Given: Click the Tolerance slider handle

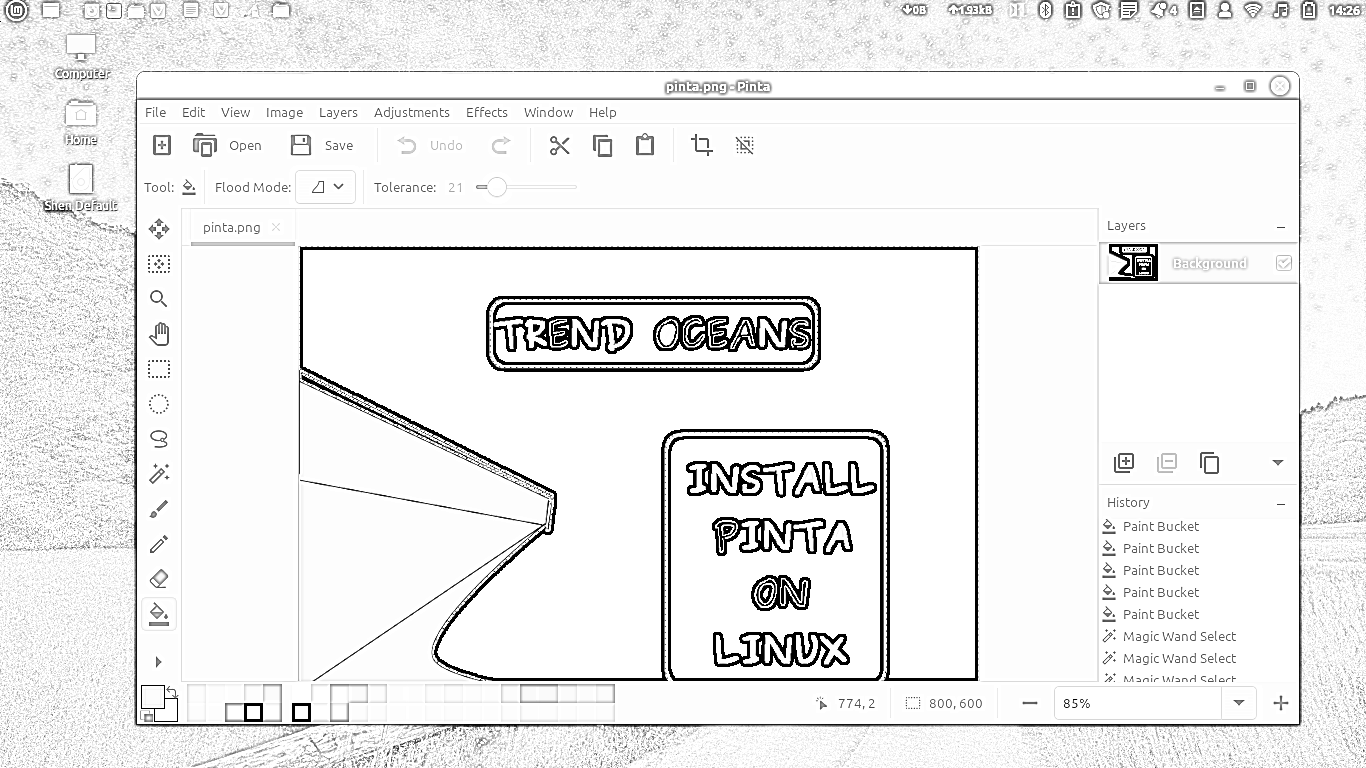Looking at the screenshot, I should (496, 187).
